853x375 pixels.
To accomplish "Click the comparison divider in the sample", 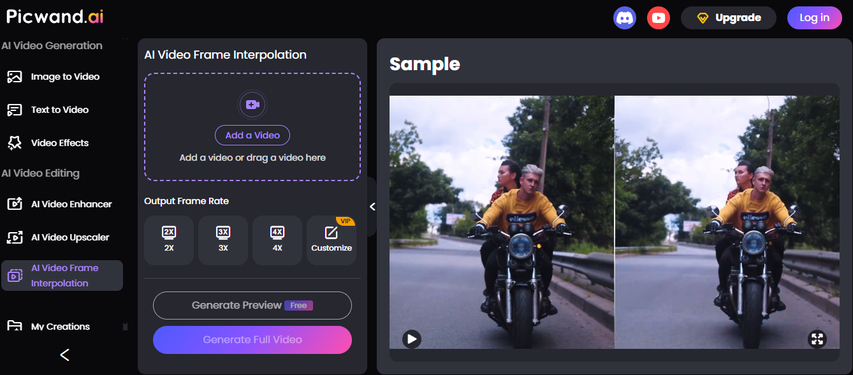I will [x=614, y=222].
